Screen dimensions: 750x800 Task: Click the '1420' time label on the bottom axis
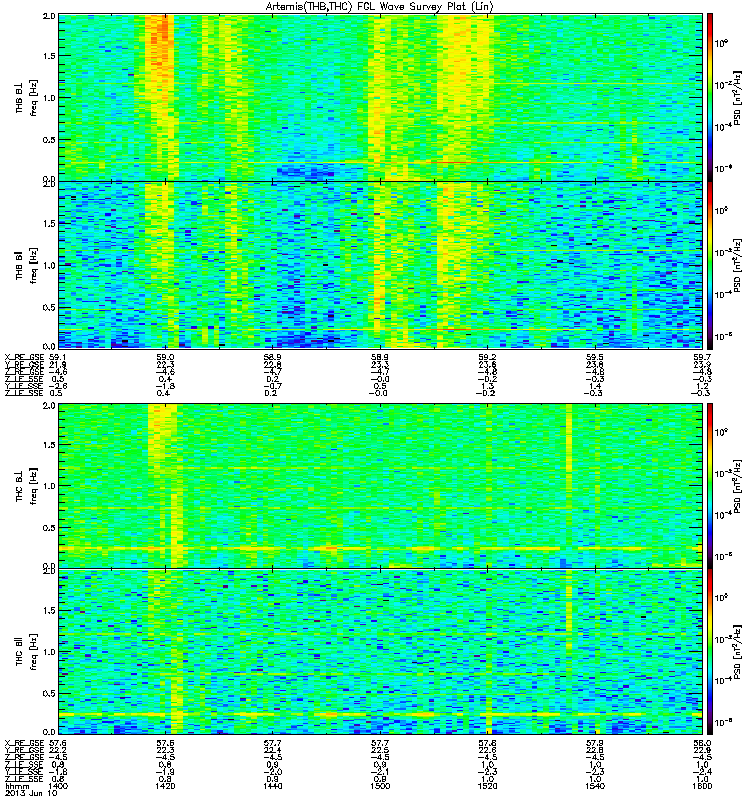click(x=166, y=786)
